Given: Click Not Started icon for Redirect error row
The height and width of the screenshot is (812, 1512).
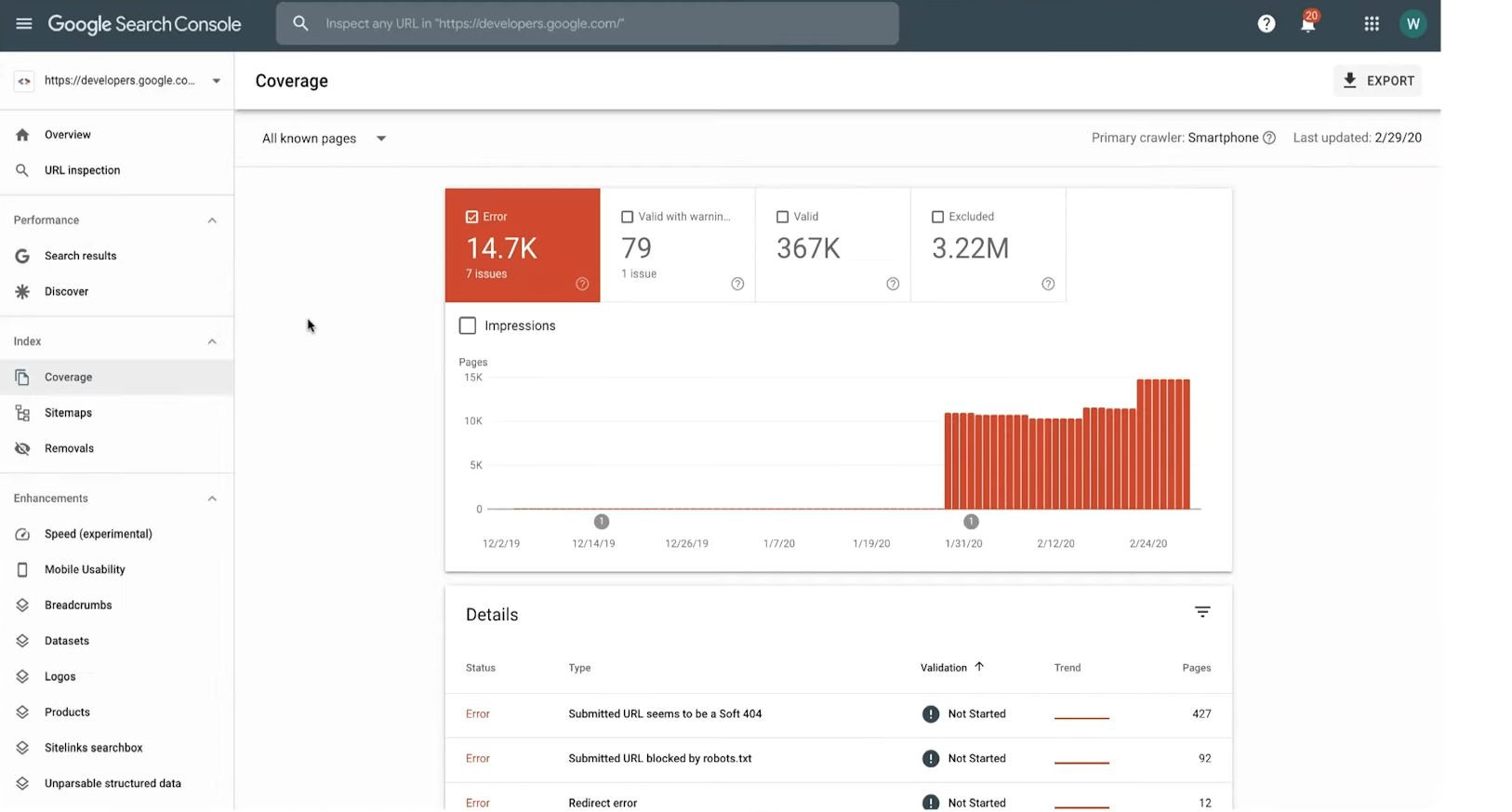Looking at the screenshot, I should click(x=931, y=803).
